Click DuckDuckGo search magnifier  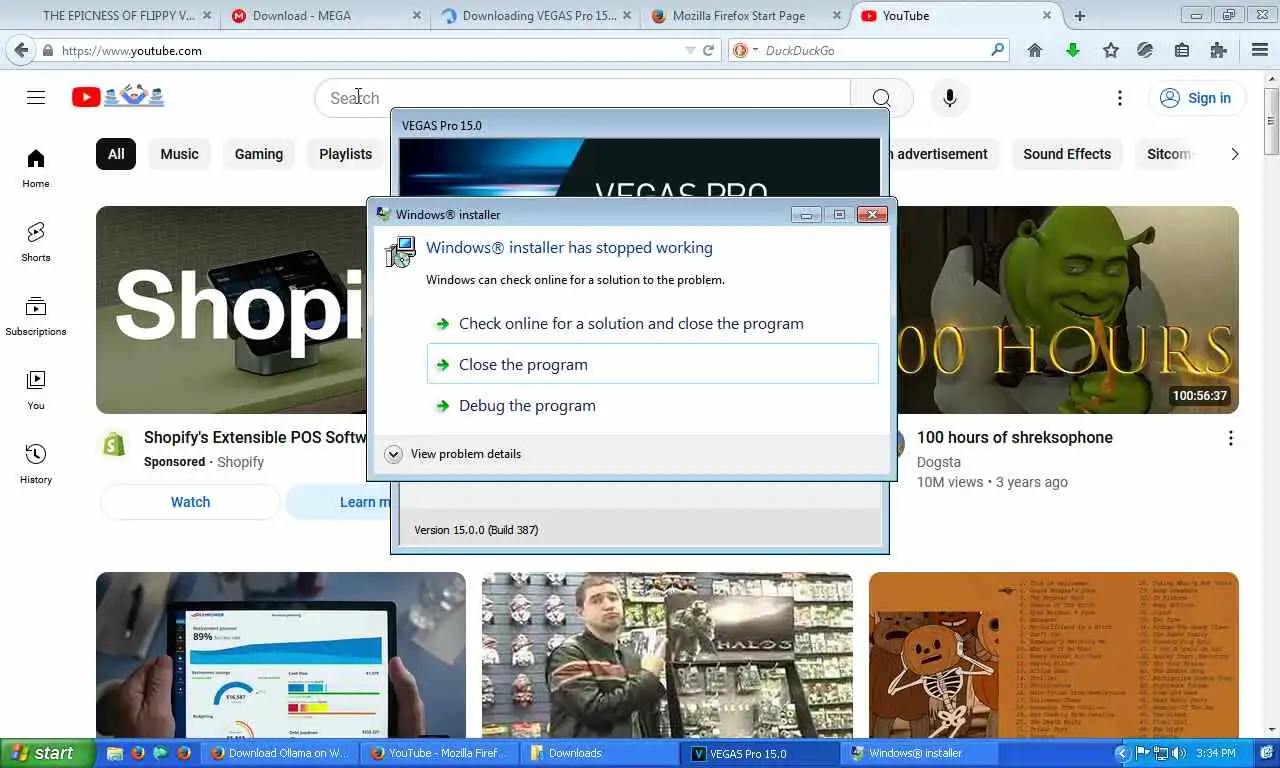tap(997, 50)
